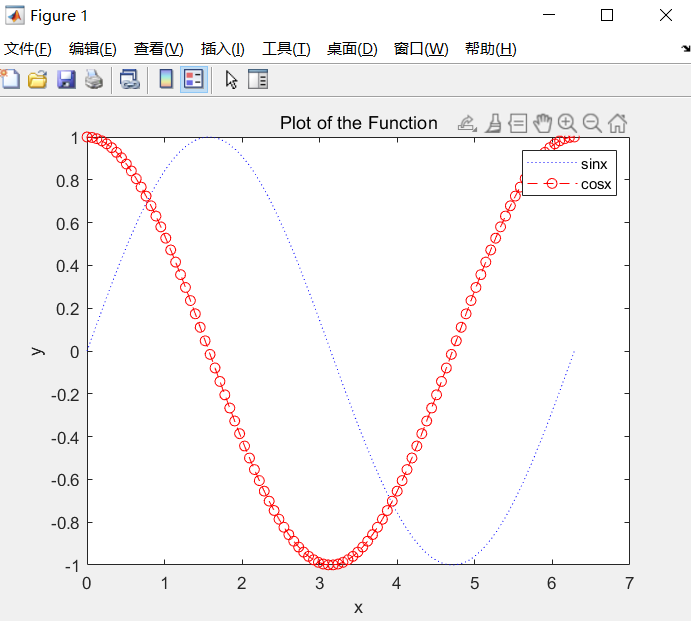Click the plot title 'Plot of the Function'
The image size is (691, 621).
coord(359,123)
